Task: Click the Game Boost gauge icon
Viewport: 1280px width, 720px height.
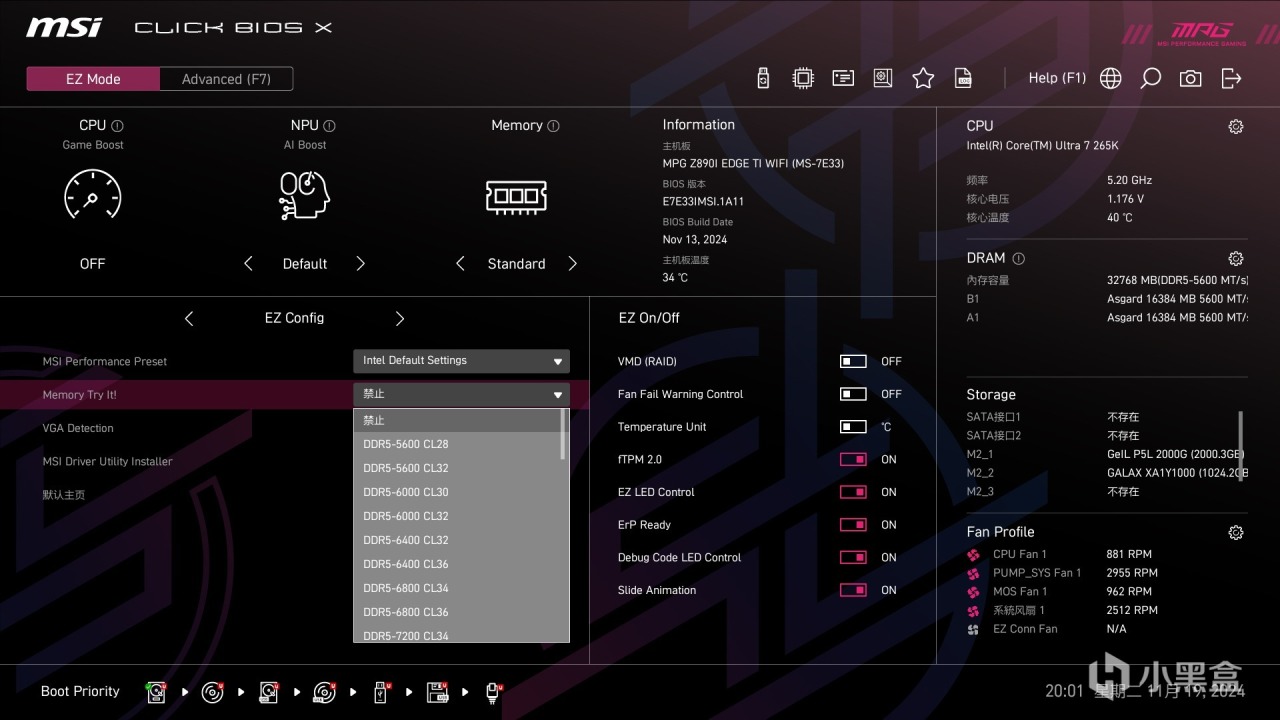Action: pyautogui.click(x=92, y=195)
